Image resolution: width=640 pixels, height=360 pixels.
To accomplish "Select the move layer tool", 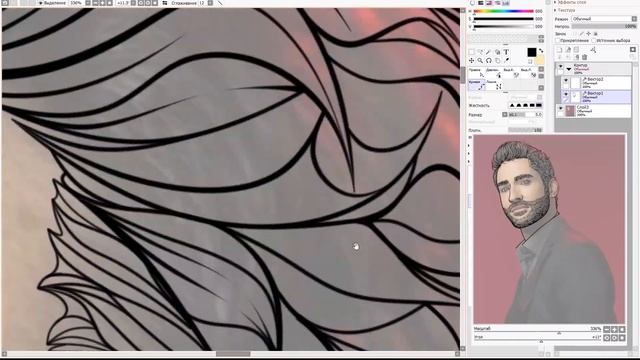I will [471, 61].
